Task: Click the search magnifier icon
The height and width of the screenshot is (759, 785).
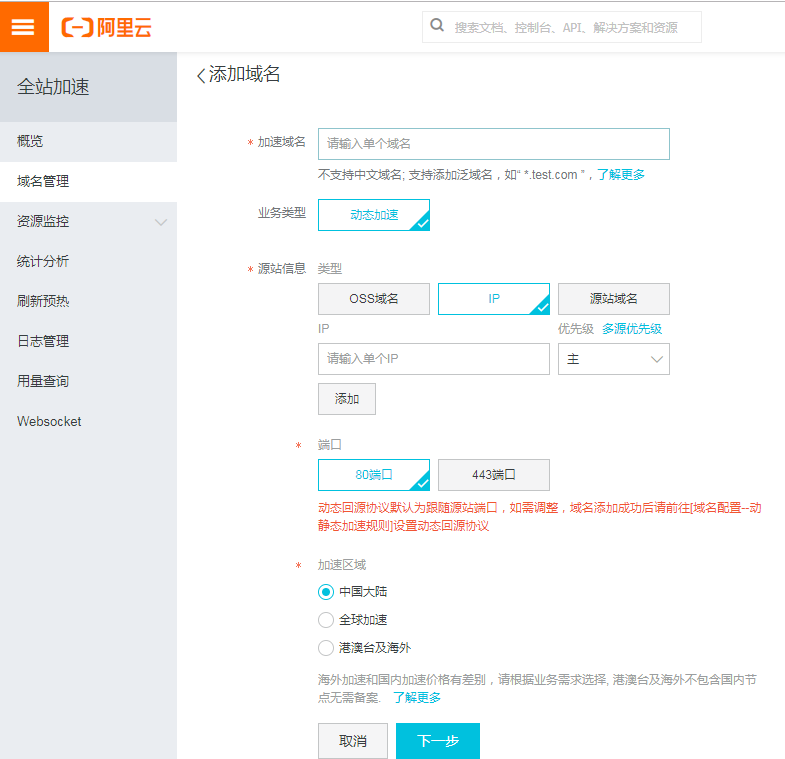Action: click(x=437, y=26)
